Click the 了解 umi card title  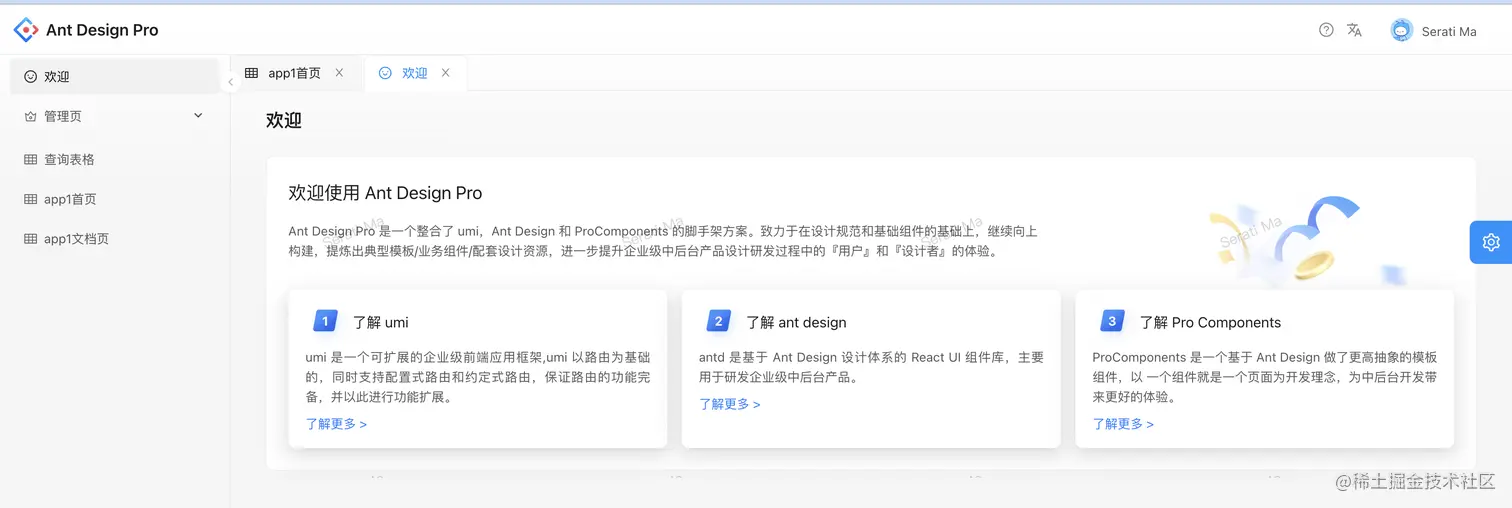[x=381, y=322]
